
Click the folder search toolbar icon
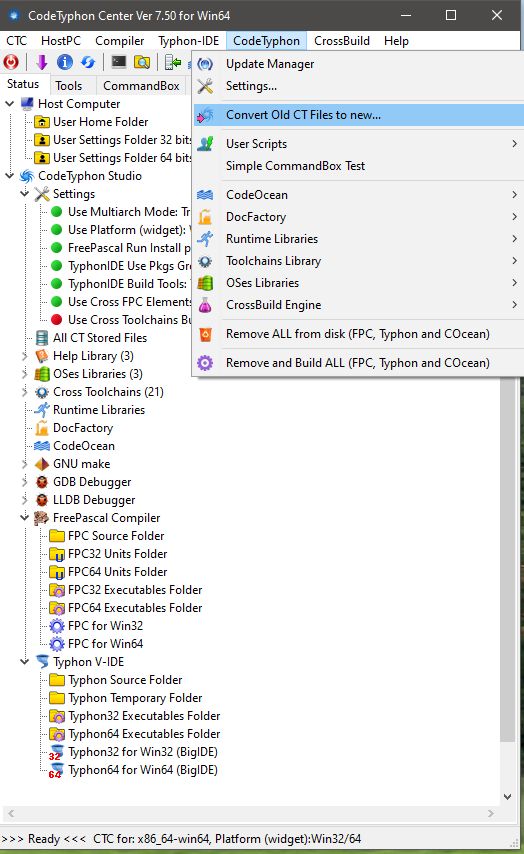click(142, 62)
